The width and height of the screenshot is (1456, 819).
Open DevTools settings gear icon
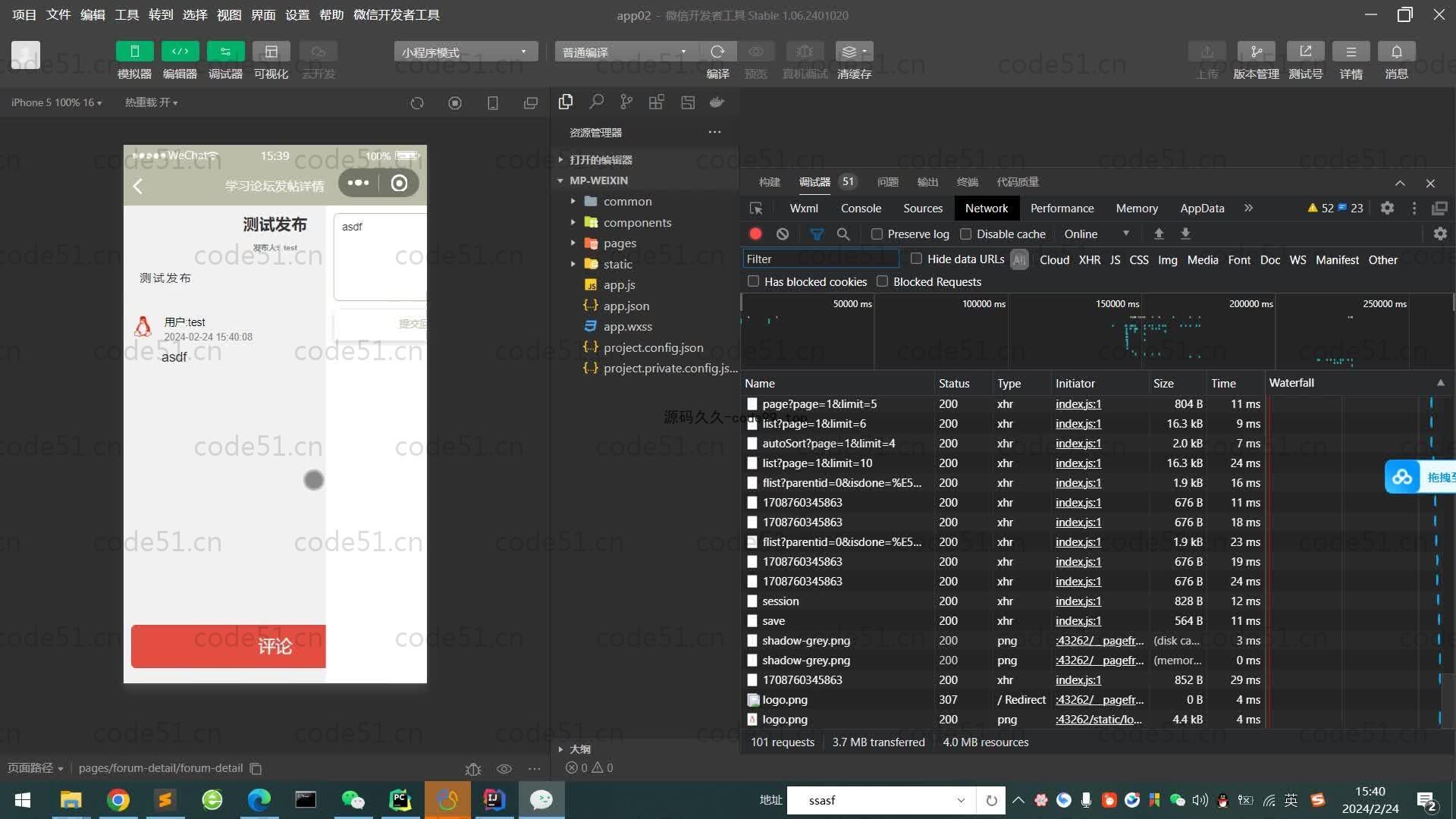click(1386, 208)
